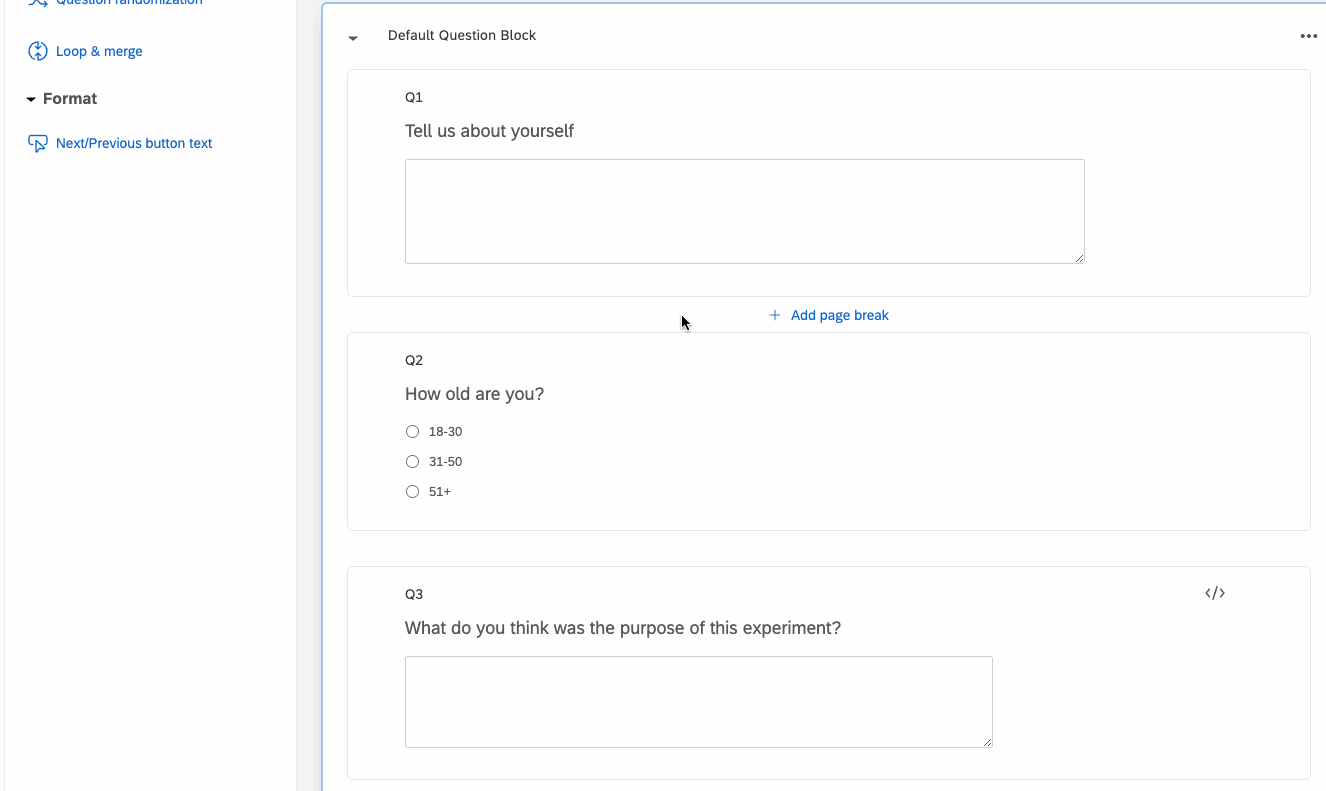Click the Add page break text link
The image size is (1326, 791).
(839, 315)
